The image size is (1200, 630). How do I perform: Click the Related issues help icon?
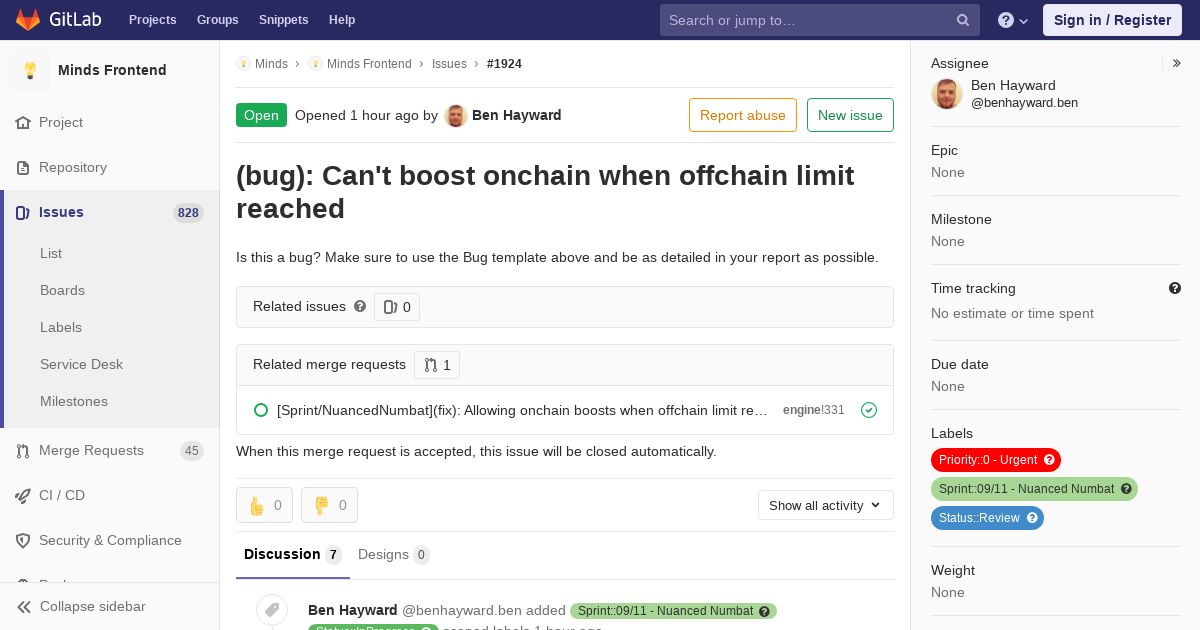(x=360, y=306)
